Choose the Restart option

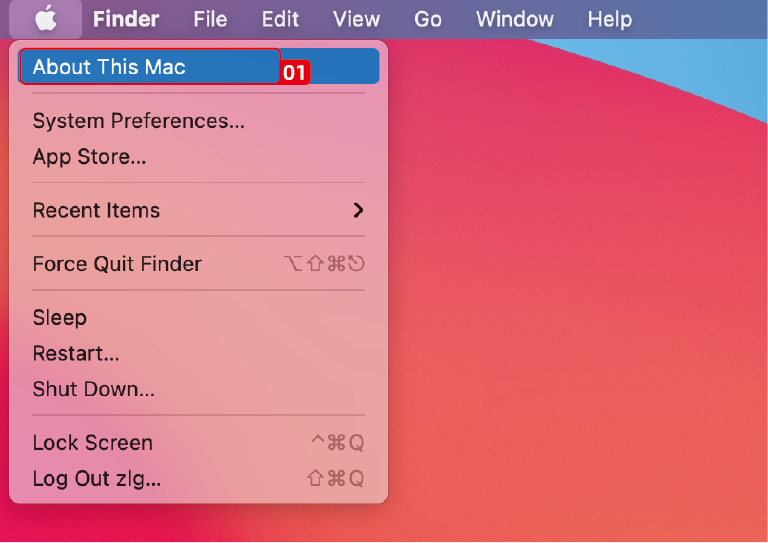(x=76, y=353)
